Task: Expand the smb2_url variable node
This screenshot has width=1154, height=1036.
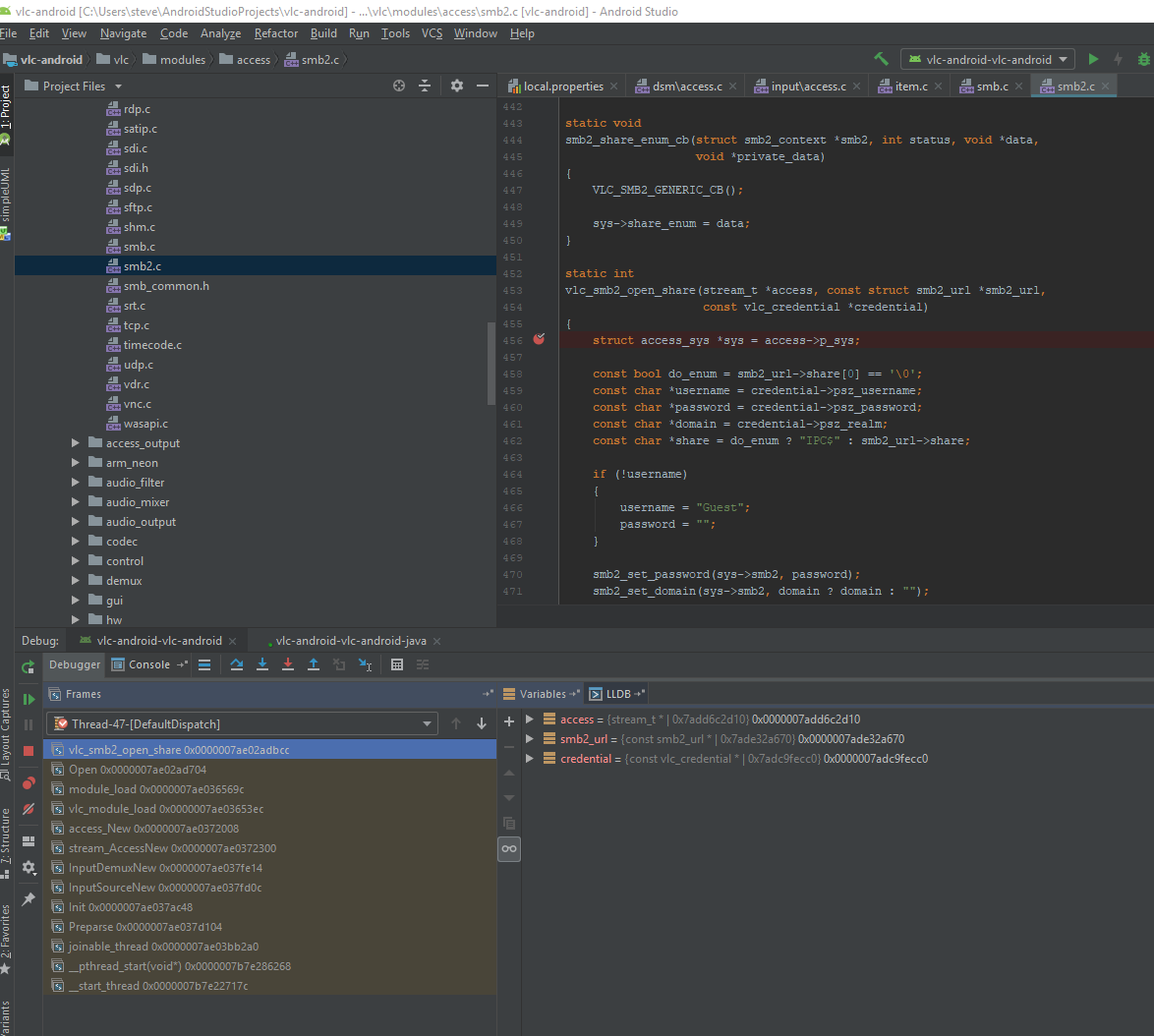Action: (529, 739)
